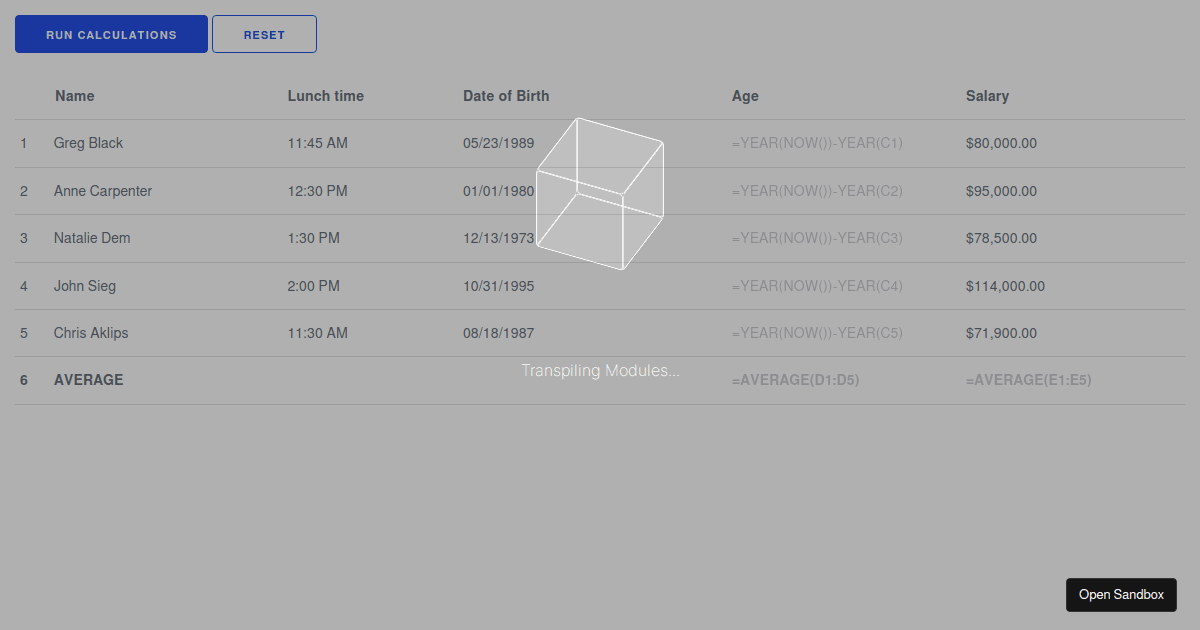This screenshot has width=1200, height=630.
Task: Select the Name column header
Action: (74, 96)
